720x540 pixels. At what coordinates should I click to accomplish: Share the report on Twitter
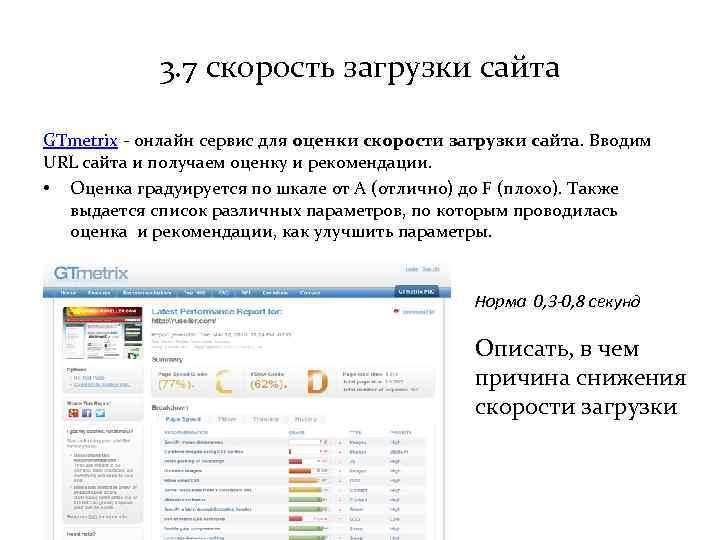(x=100, y=413)
